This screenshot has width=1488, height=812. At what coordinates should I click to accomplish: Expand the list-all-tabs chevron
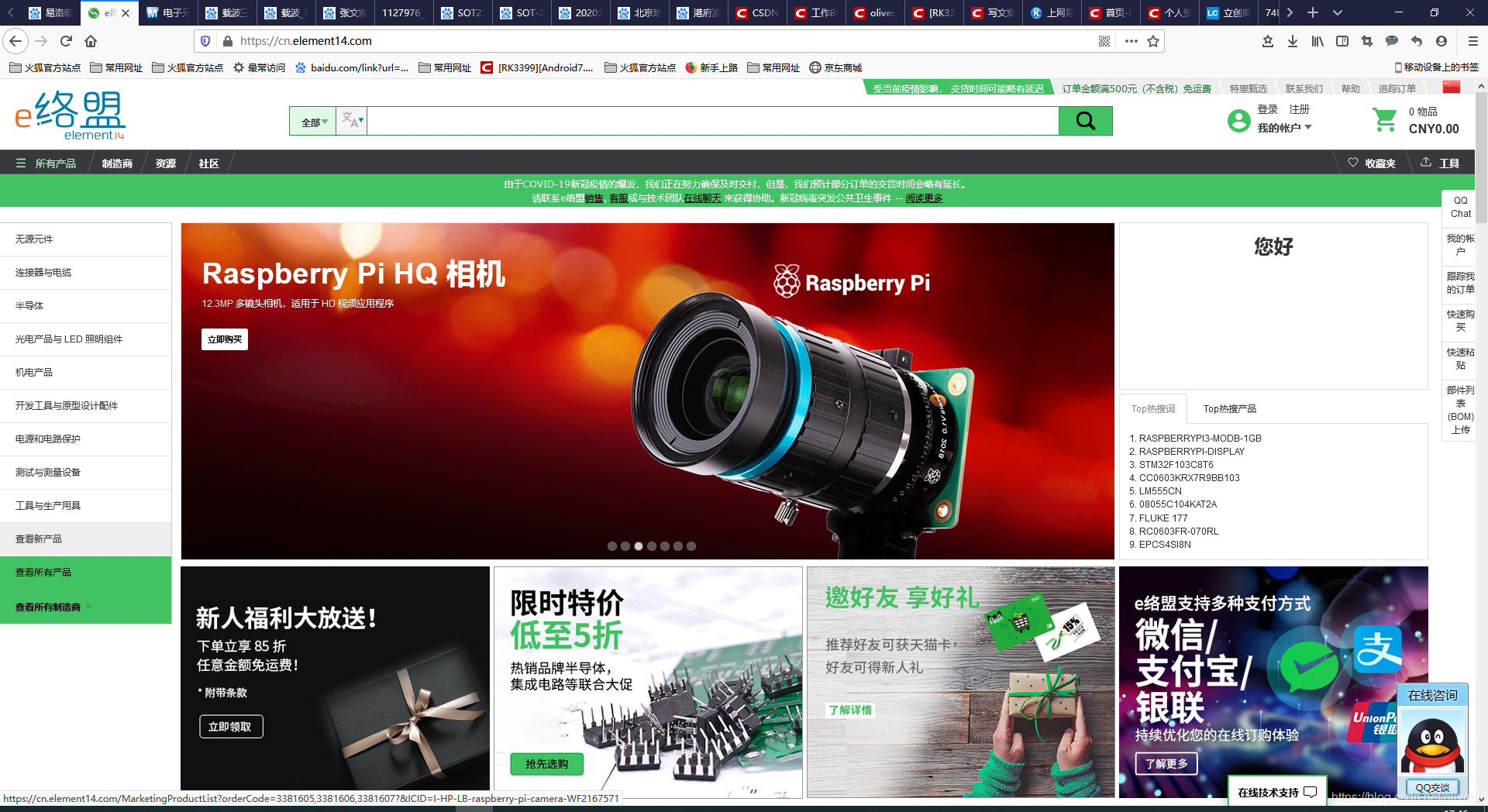point(1338,12)
